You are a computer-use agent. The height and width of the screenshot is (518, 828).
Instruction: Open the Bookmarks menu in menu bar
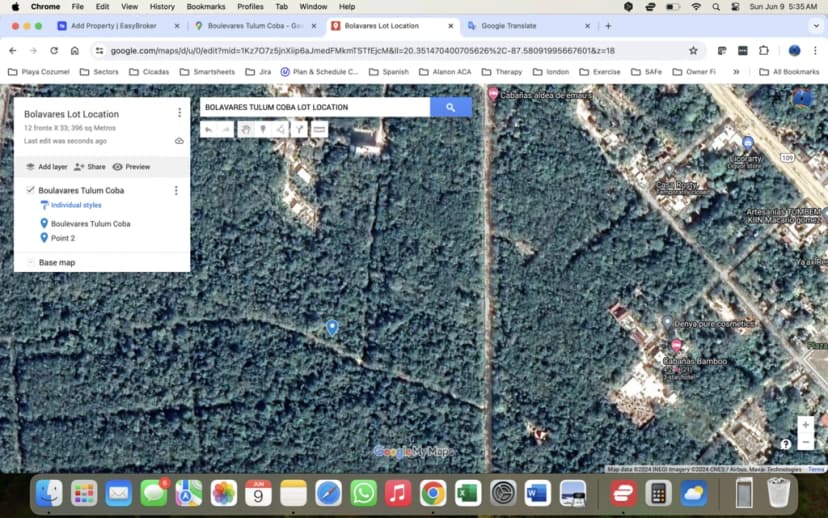click(205, 6)
